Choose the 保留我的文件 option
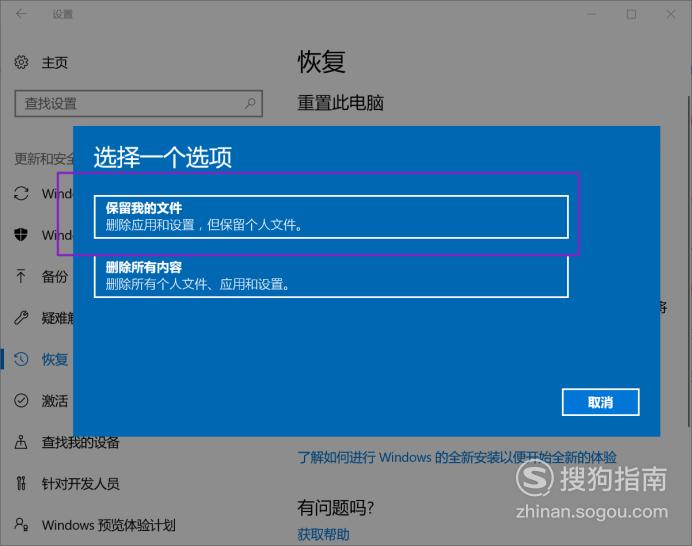 coord(331,217)
